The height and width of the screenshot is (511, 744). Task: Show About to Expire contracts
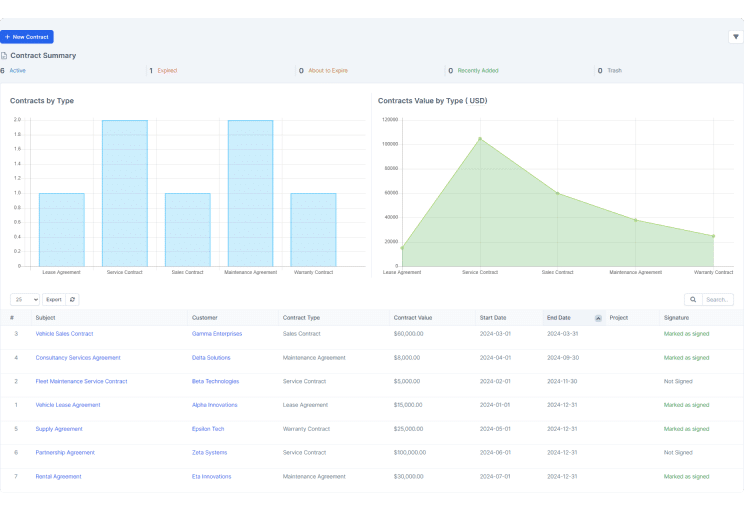click(x=329, y=71)
